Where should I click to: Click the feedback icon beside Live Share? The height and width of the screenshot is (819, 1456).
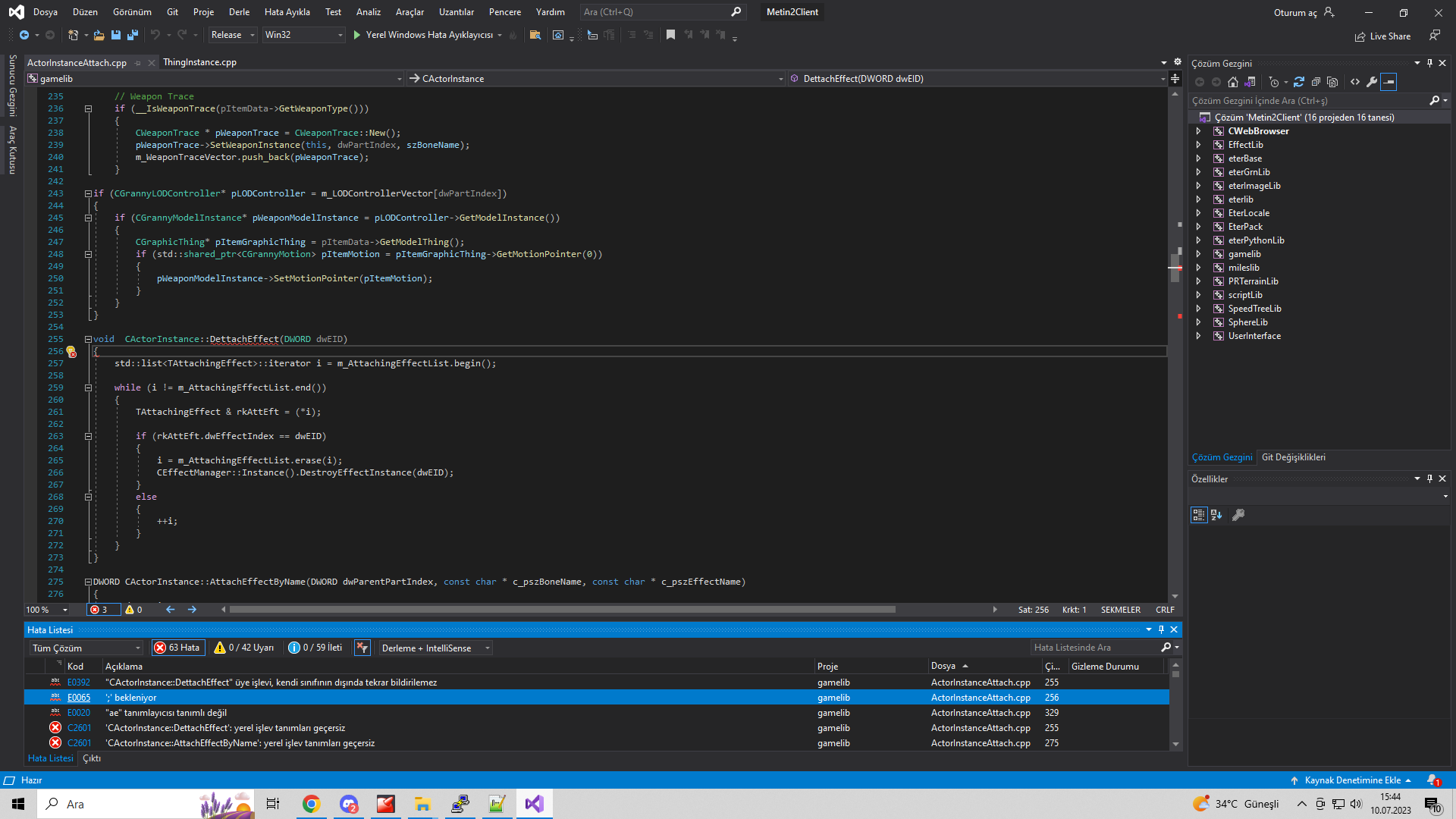click(1435, 36)
